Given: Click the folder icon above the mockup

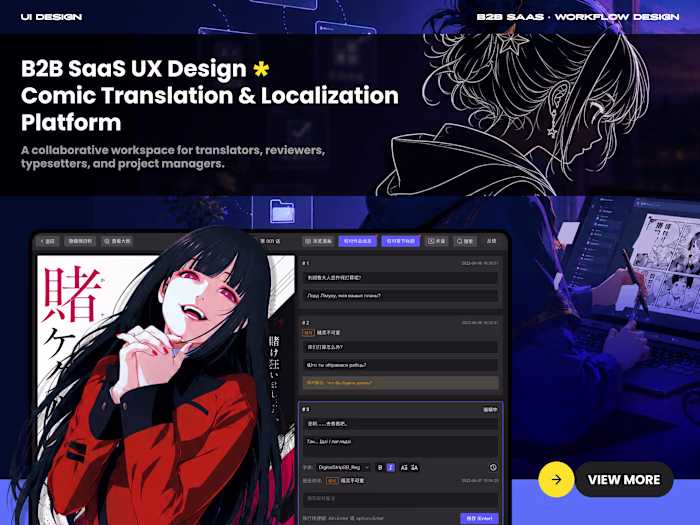Looking at the screenshot, I should click(x=282, y=211).
